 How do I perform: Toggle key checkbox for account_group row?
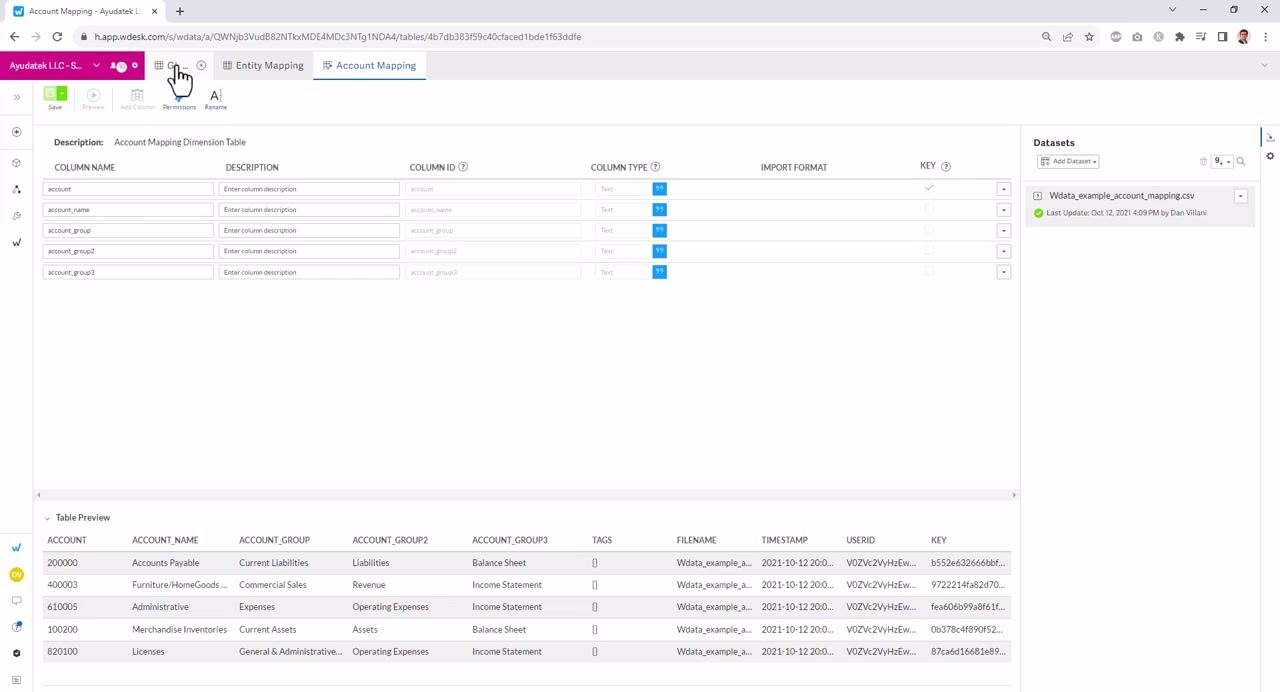(x=929, y=230)
